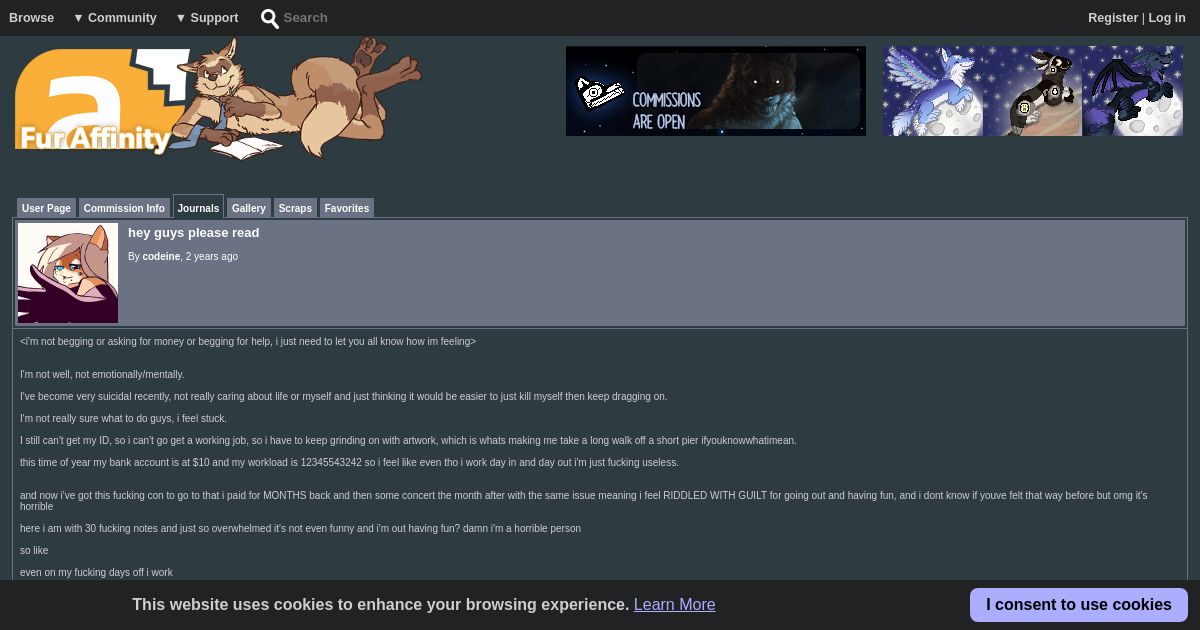
Task: Open the Fur Affinity logo homepage
Action: (218, 98)
